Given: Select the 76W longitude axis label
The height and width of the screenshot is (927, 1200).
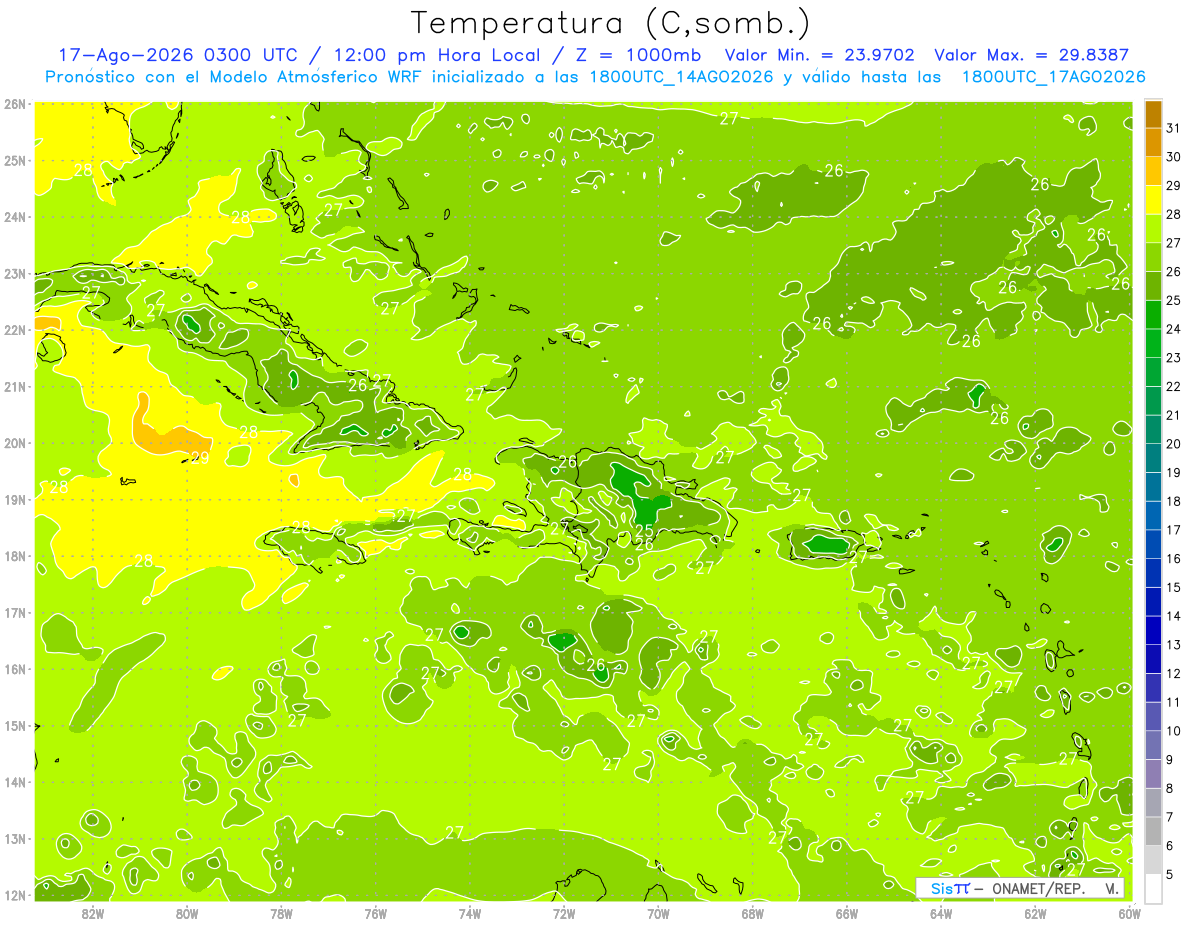Looking at the screenshot, I should coord(376,913).
